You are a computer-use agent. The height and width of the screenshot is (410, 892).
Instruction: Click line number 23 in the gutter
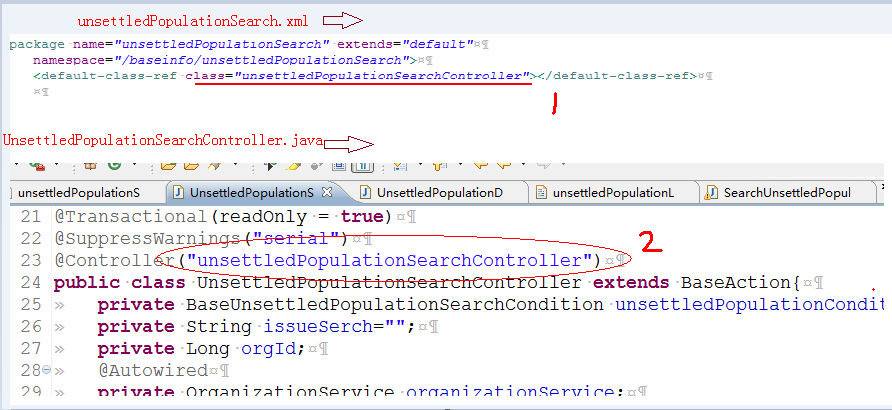point(32,260)
